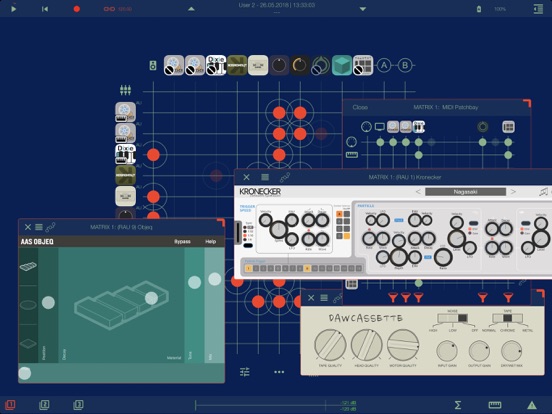Toggle the dimmed Kronecker row matrix node

click(216, 175)
